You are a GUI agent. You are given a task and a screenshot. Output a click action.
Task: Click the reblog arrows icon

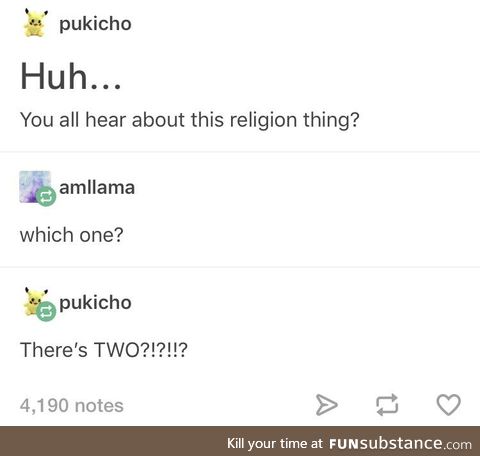(x=387, y=405)
